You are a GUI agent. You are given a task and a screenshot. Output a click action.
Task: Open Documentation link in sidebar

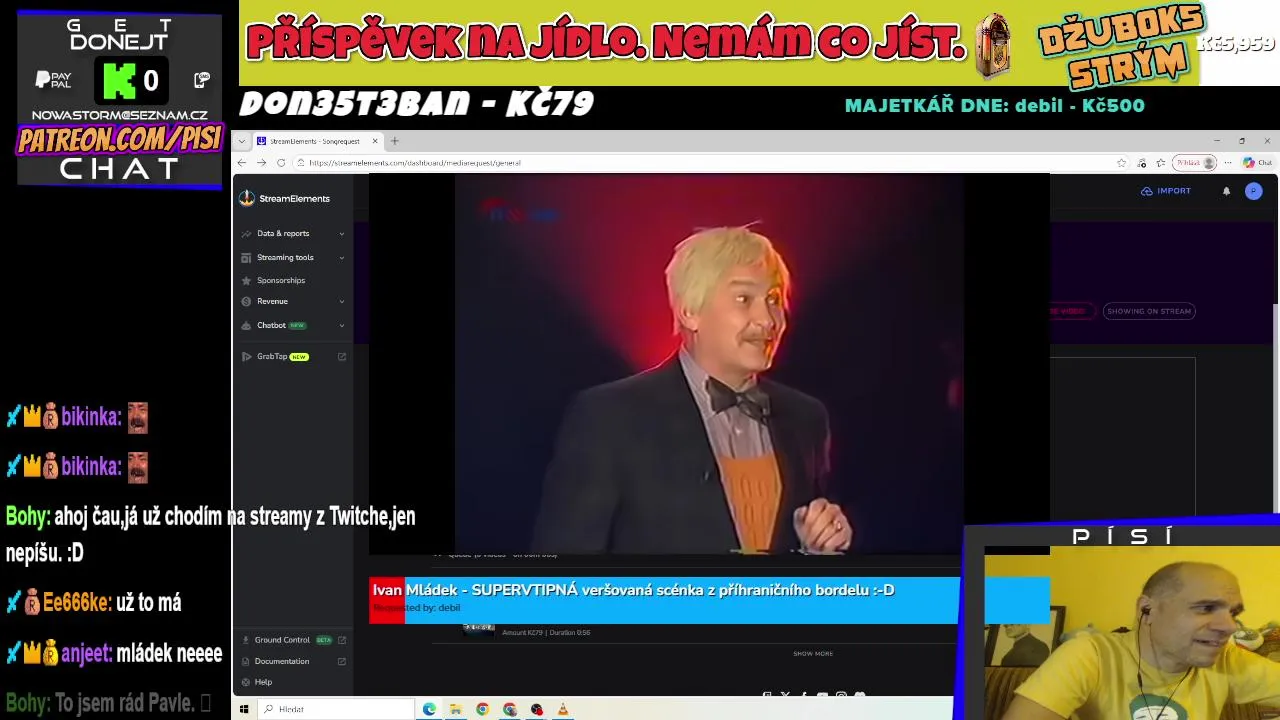coord(282,661)
